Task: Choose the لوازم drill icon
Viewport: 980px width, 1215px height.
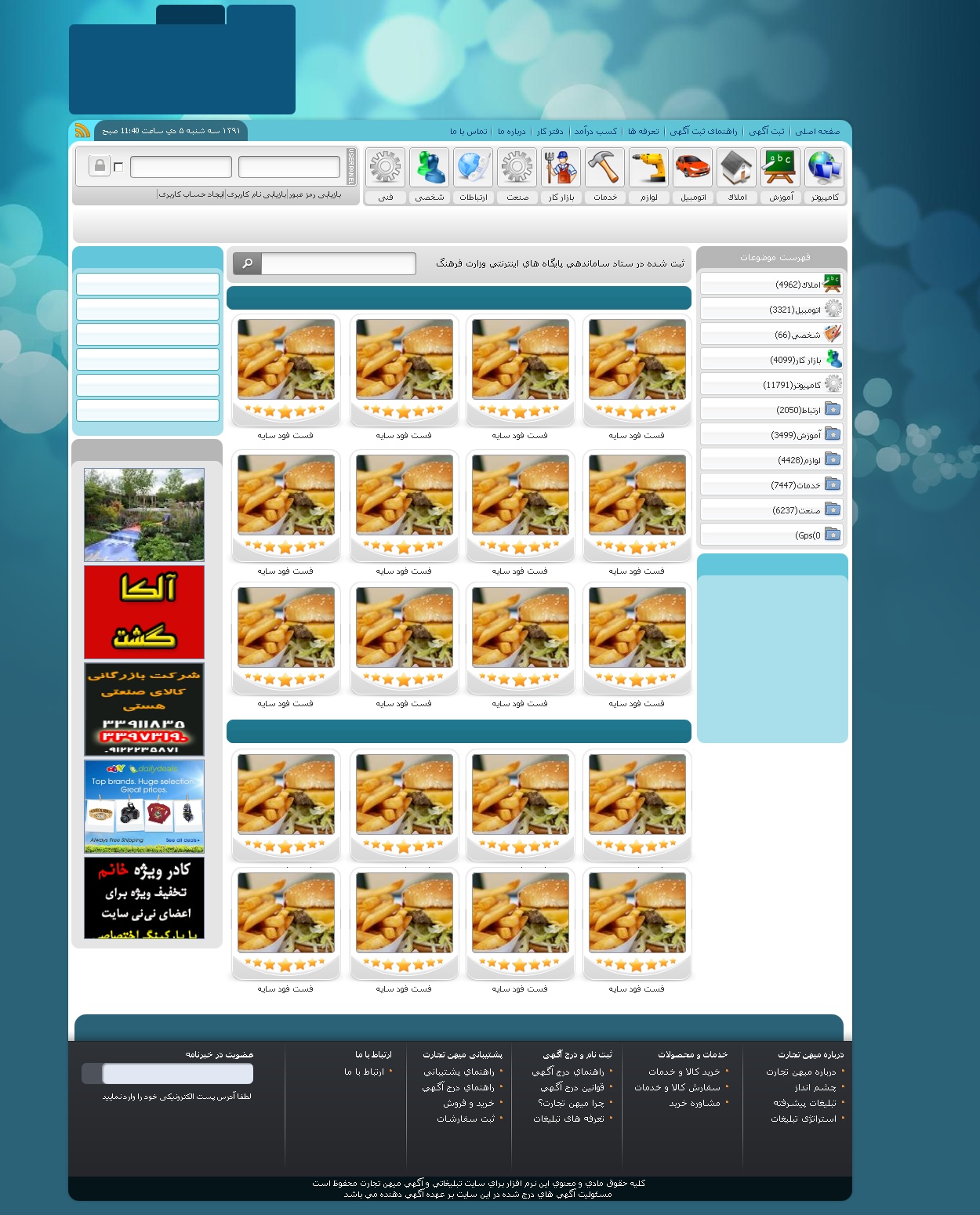Action: click(x=648, y=168)
